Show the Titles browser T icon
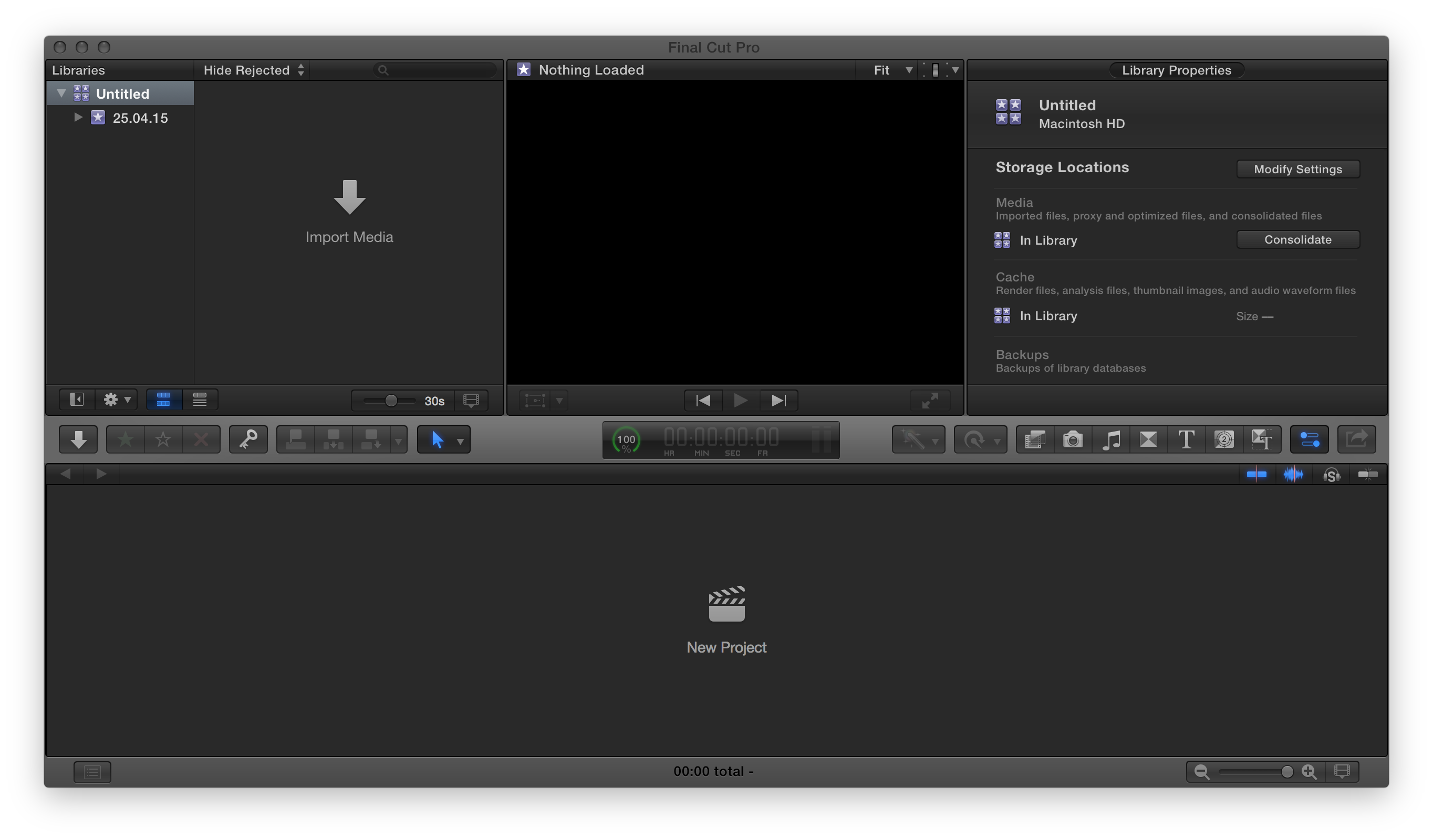This screenshot has width=1433, height=840. (x=1186, y=439)
